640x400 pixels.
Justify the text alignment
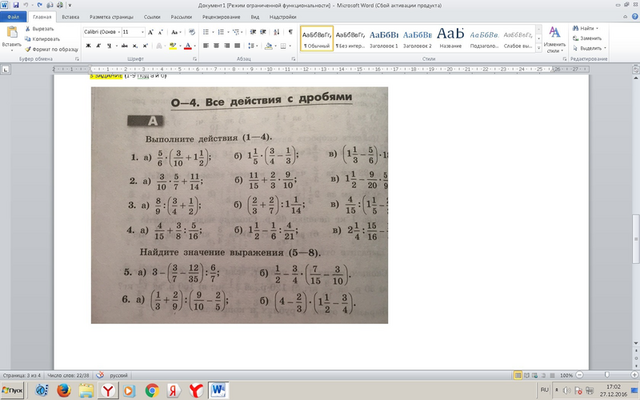pos(237,46)
